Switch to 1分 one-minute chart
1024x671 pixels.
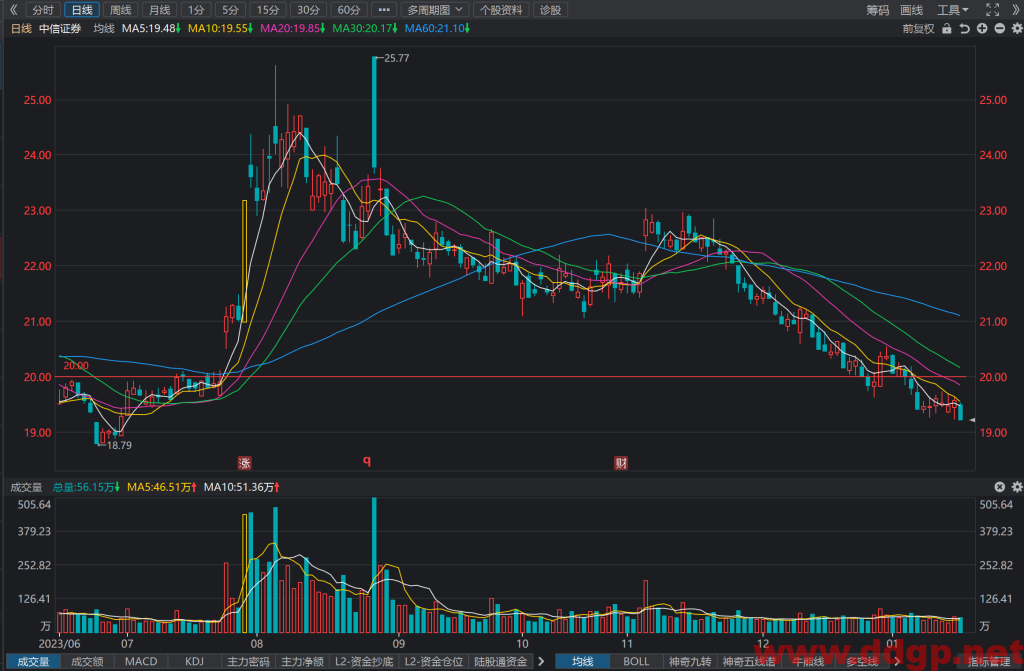pos(196,10)
